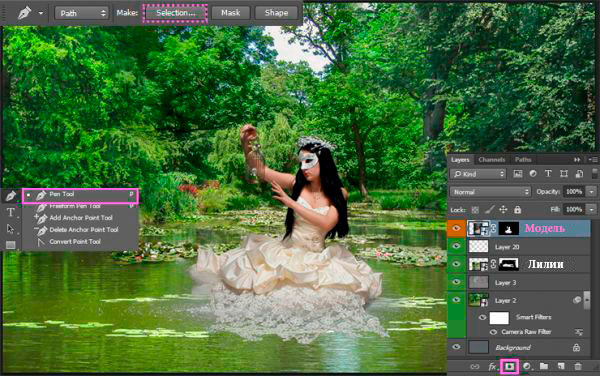Click the Fill 100% value field
The image size is (600, 376).
tap(574, 210)
